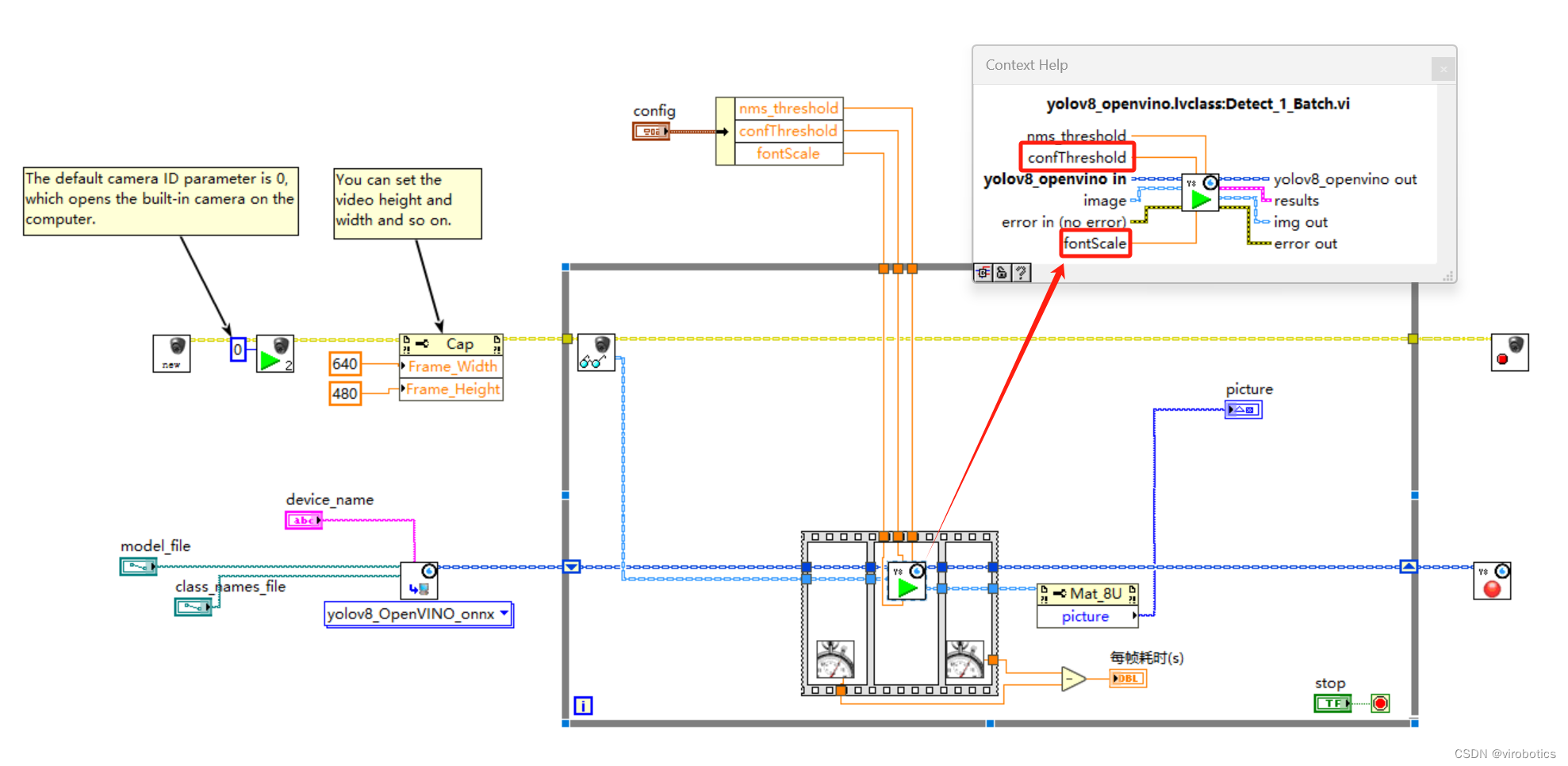Click the loop iteration terminal i
This screenshot has width=1568, height=766.
pos(583,706)
